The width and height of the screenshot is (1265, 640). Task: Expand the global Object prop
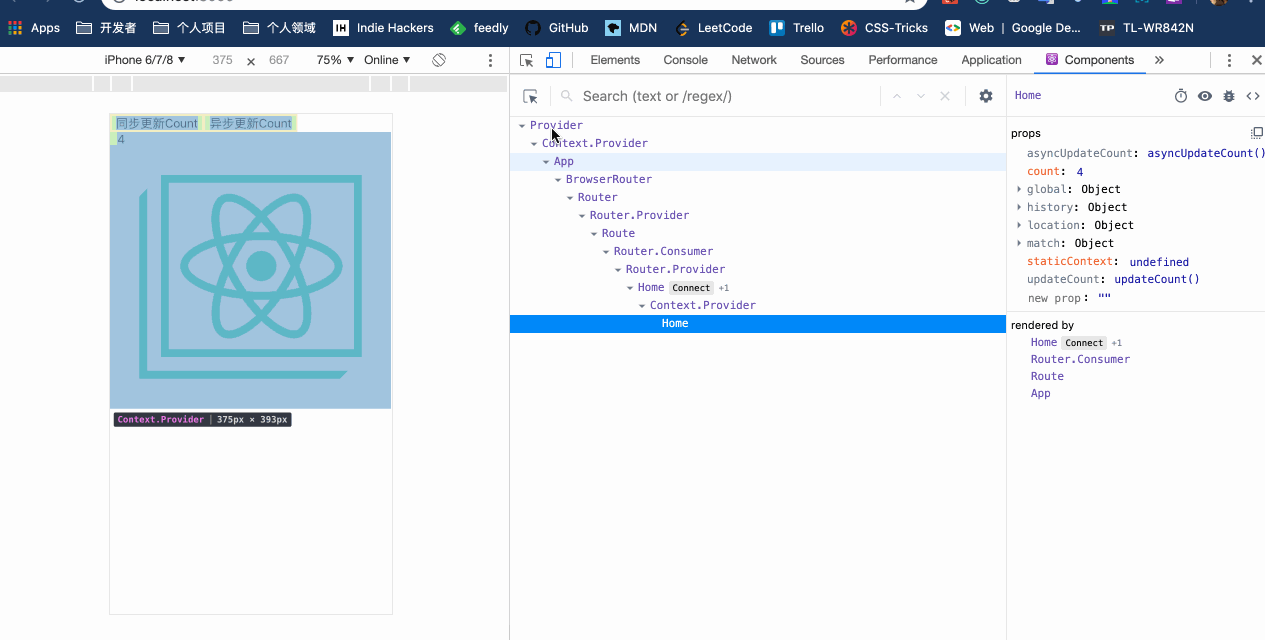pos(1019,189)
